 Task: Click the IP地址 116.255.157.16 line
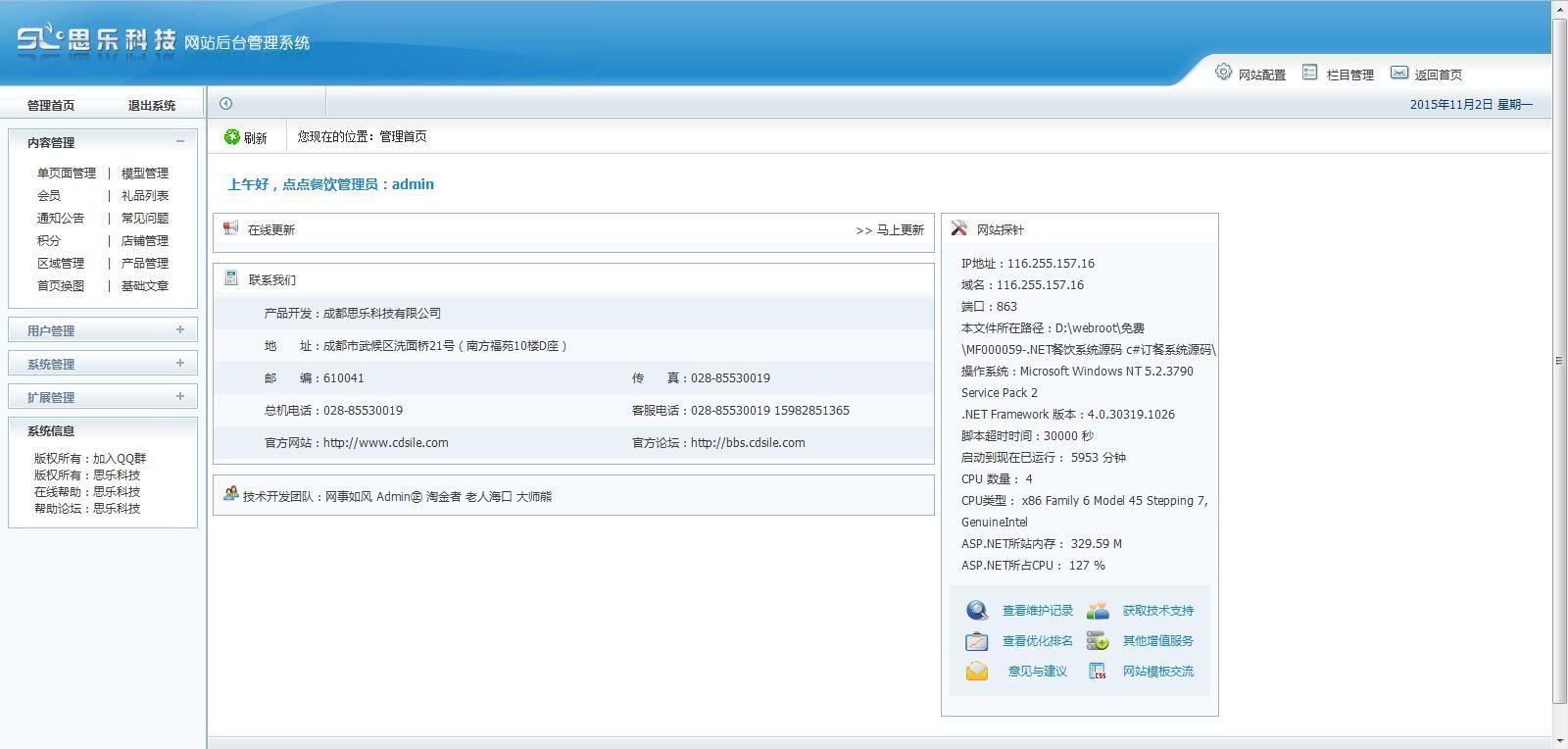point(1028,263)
